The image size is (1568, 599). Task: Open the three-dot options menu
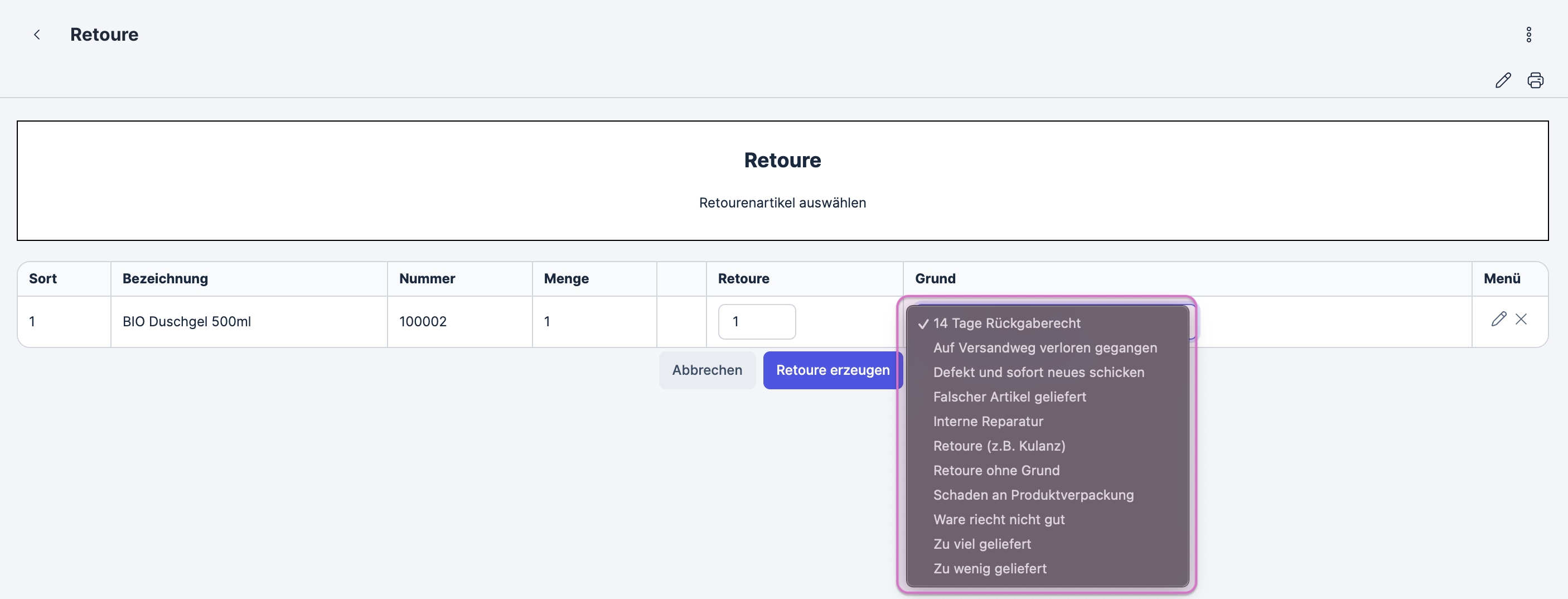click(x=1528, y=35)
